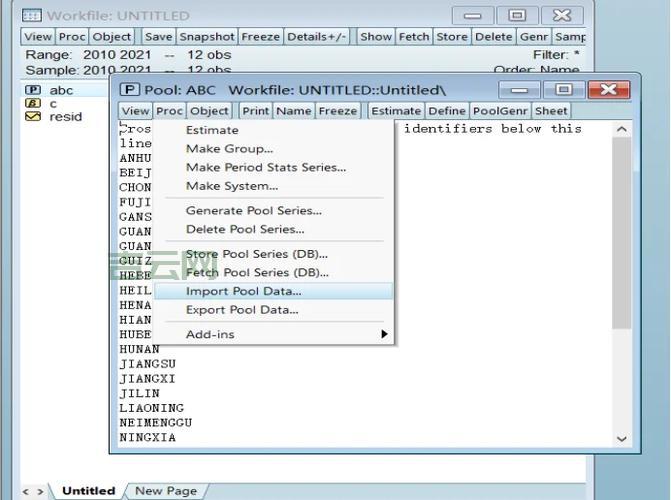Switch to the New Page tab
The image size is (671, 500).
[165, 491]
